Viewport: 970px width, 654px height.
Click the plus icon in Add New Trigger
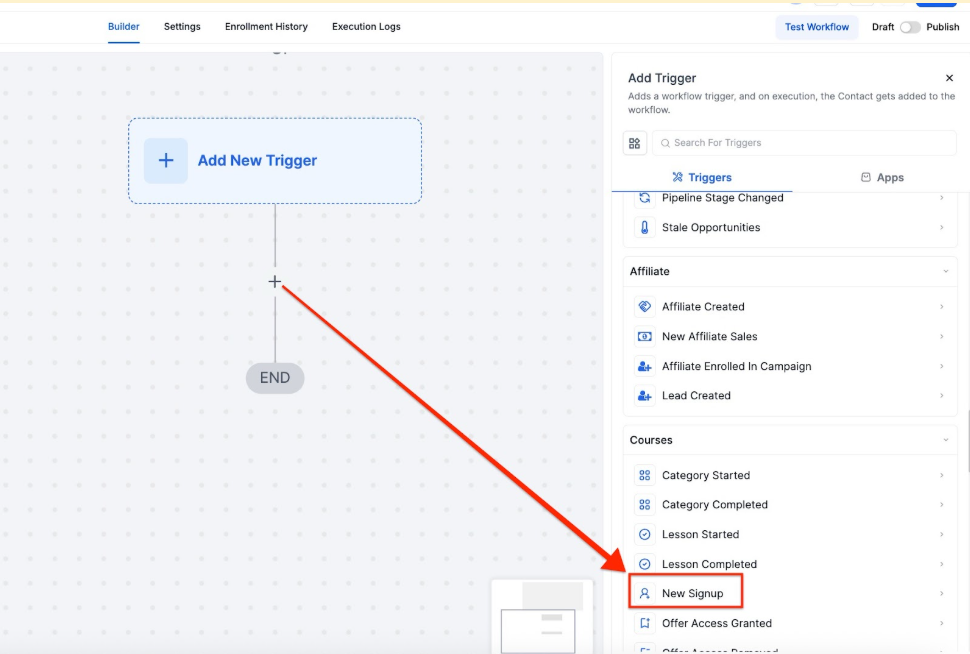pos(166,161)
